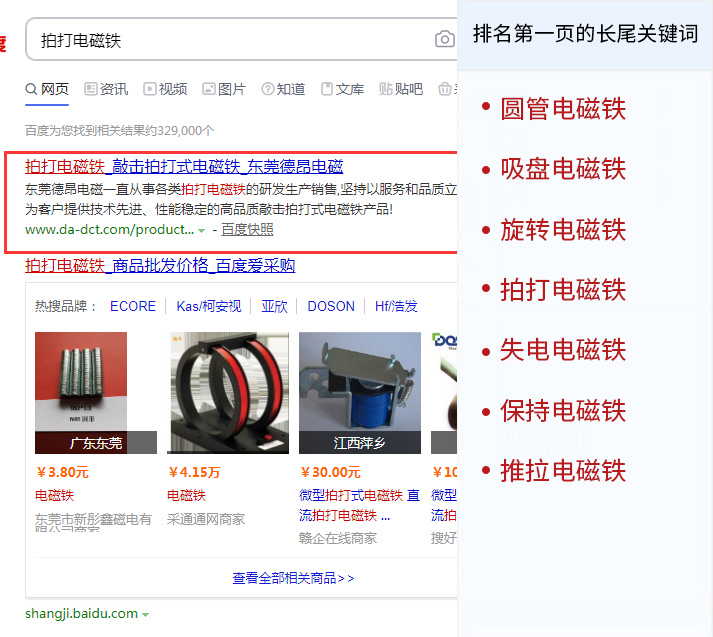Open the 东莞德昂电磁 search result title

184,166
